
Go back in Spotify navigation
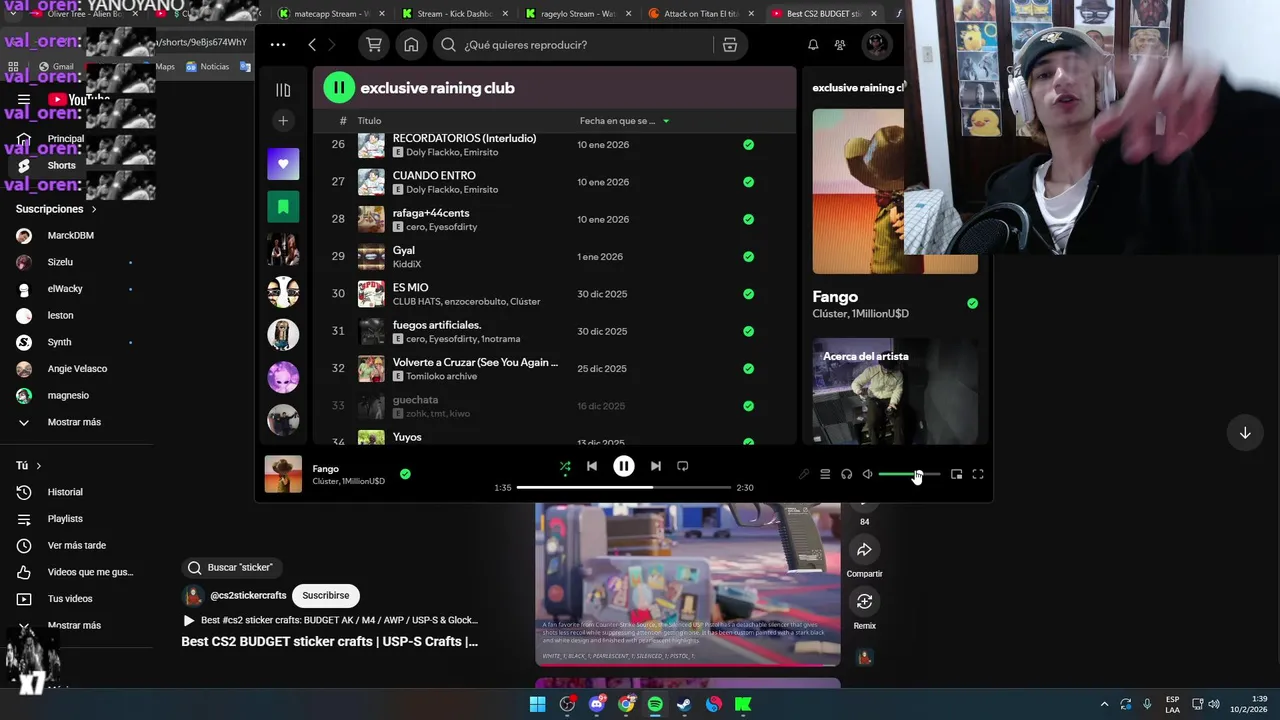[312, 45]
